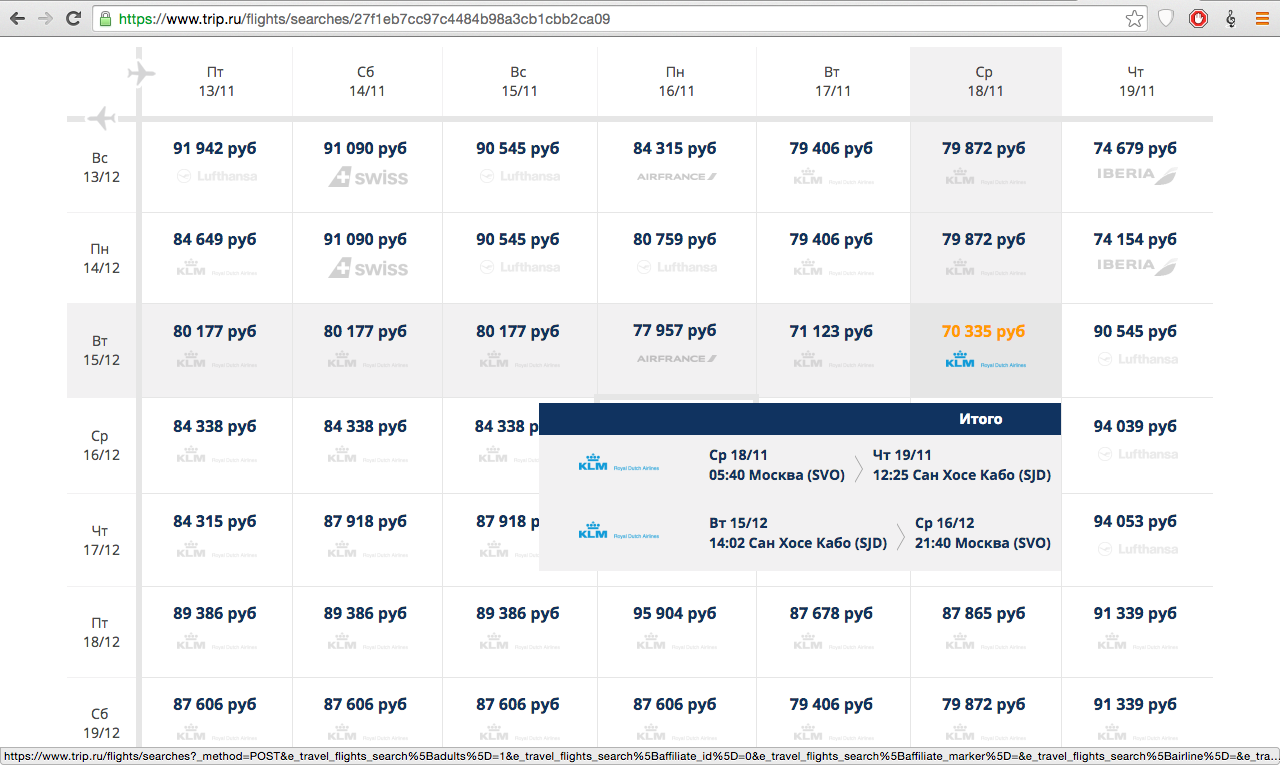
Task: Select the Пт 18/12 return row header
Action: coord(100,632)
